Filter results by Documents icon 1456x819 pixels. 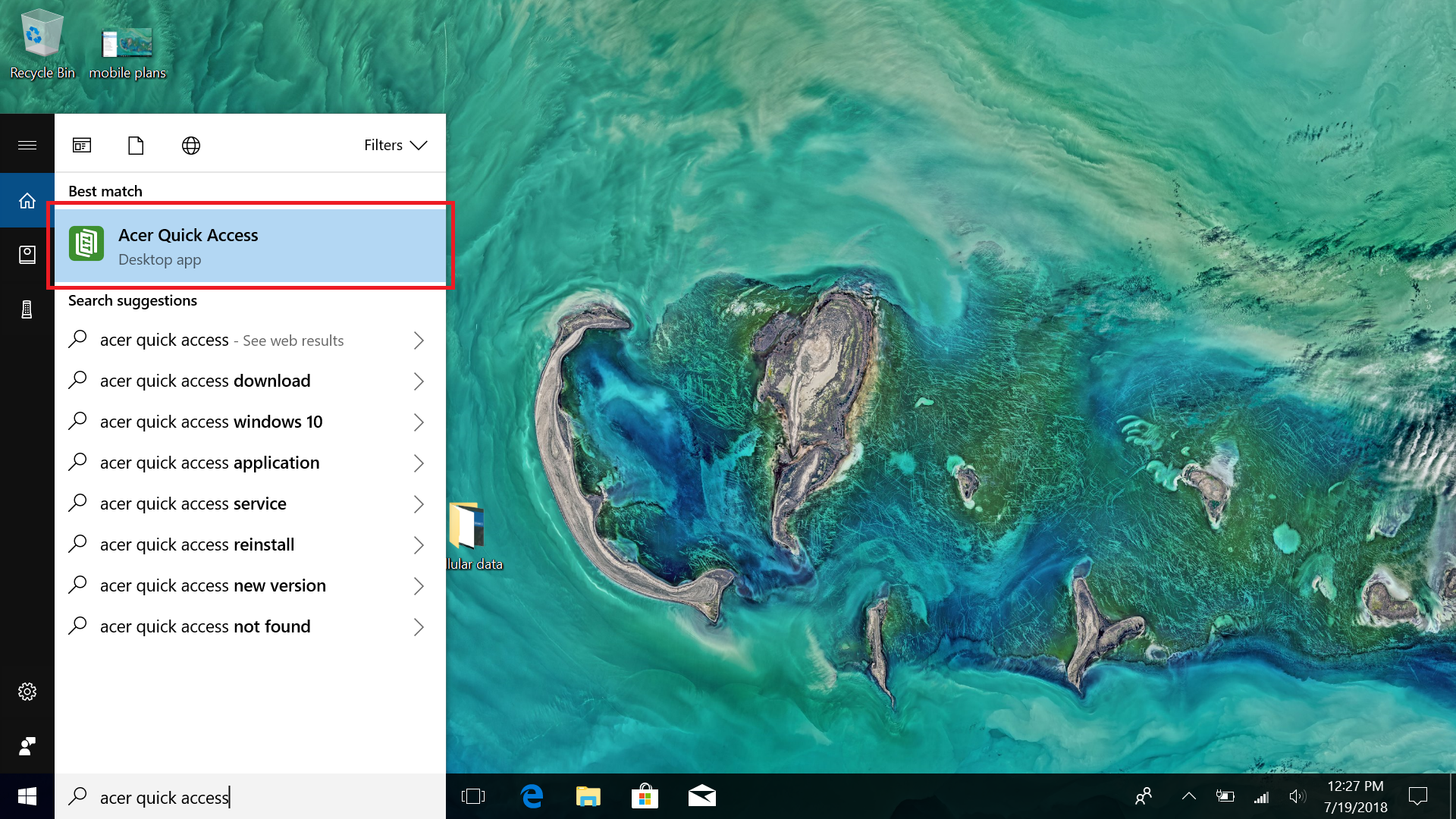point(136,145)
